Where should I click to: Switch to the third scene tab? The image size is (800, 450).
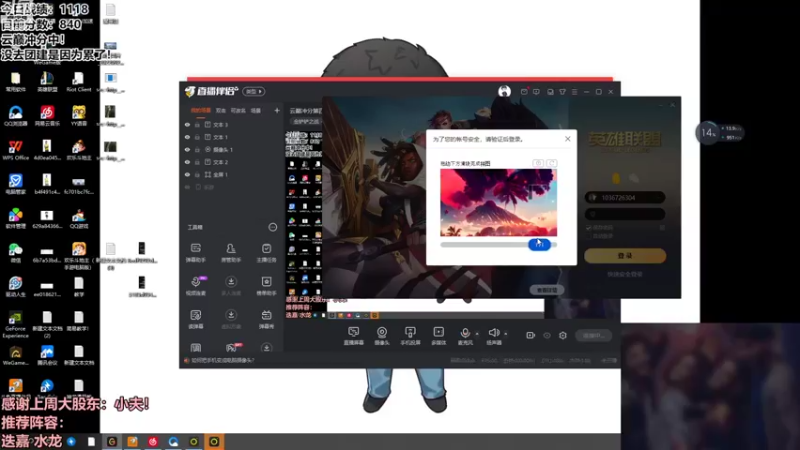[238, 110]
